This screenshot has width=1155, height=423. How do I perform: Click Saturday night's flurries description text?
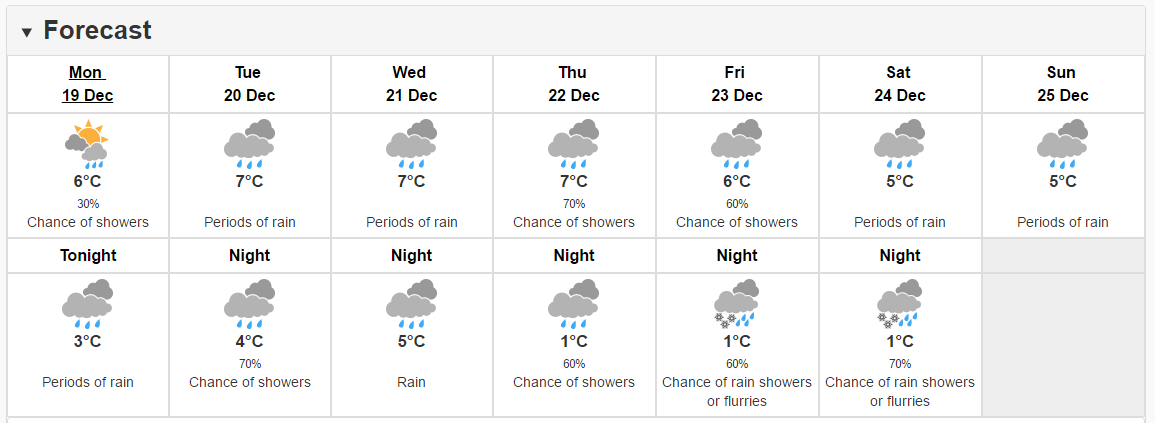tap(899, 392)
